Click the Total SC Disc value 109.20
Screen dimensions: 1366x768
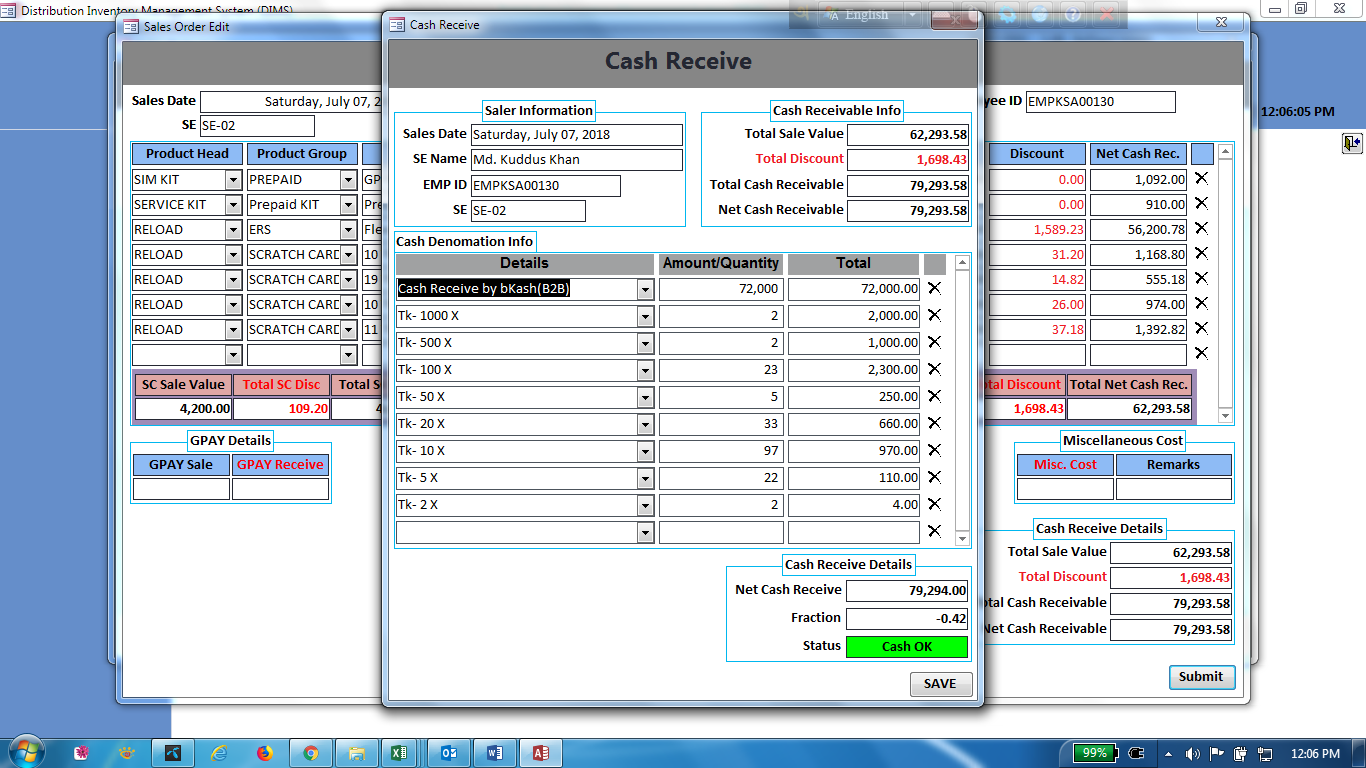[281, 409]
